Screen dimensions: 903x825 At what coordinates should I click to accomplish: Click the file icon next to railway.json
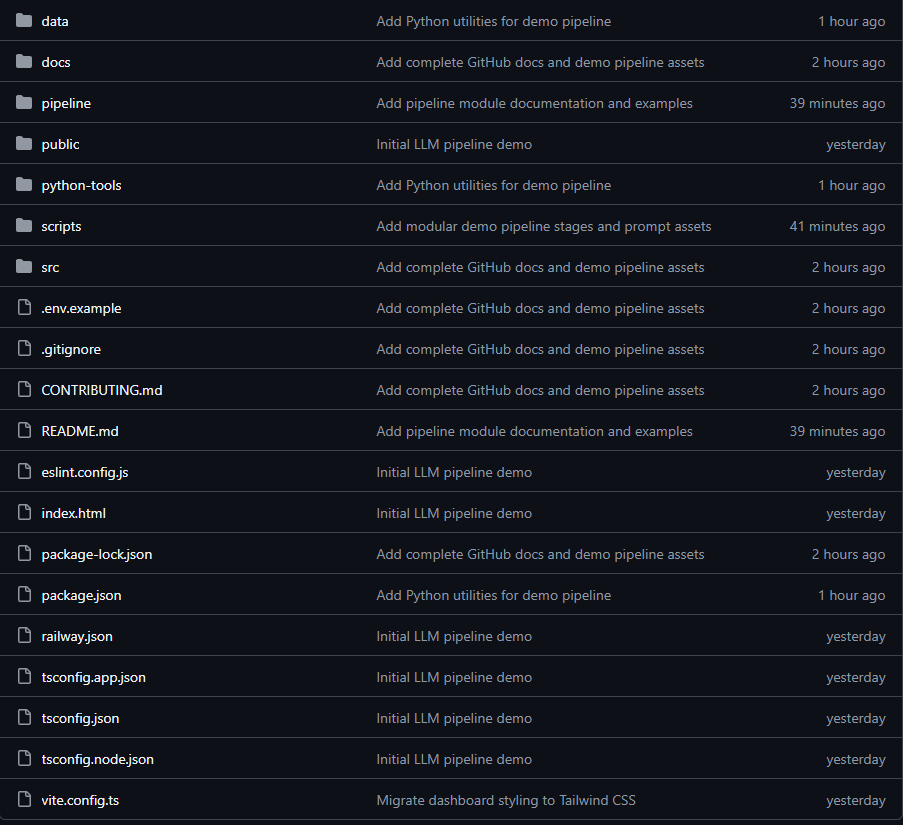pyautogui.click(x=24, y=636)
